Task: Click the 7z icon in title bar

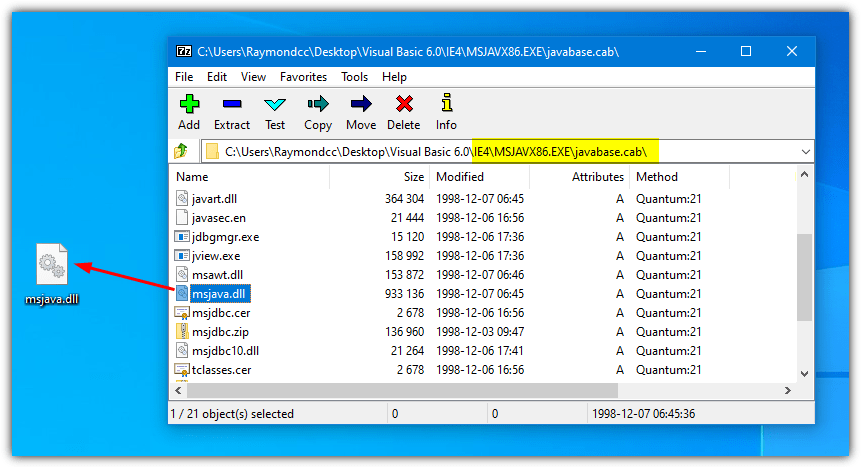Action: [x=184, y=51]
